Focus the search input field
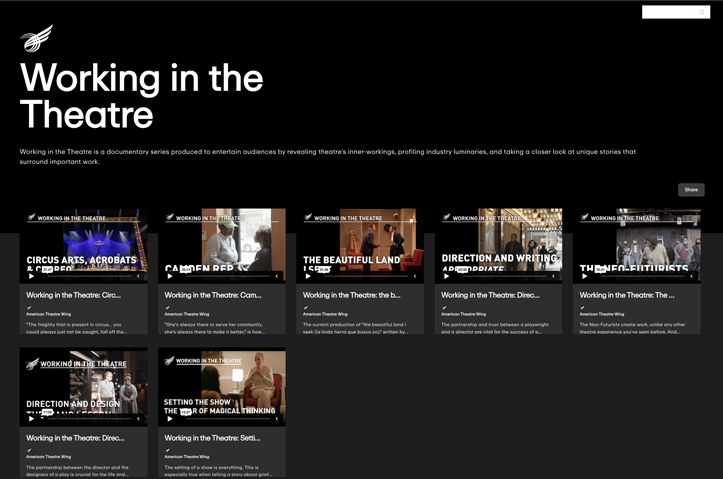 tap(676, 12)
